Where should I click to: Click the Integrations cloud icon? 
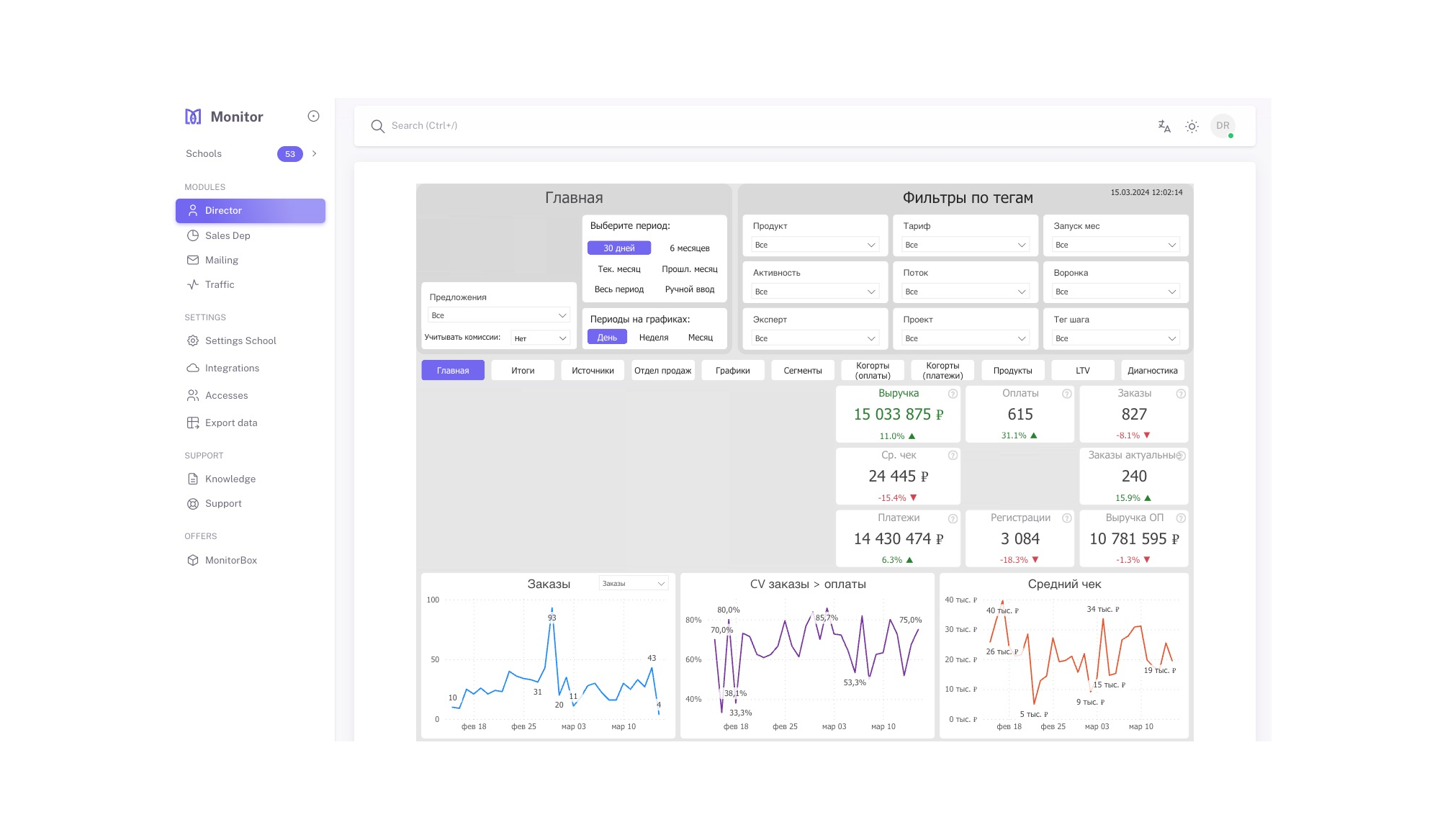pos(192,368)
